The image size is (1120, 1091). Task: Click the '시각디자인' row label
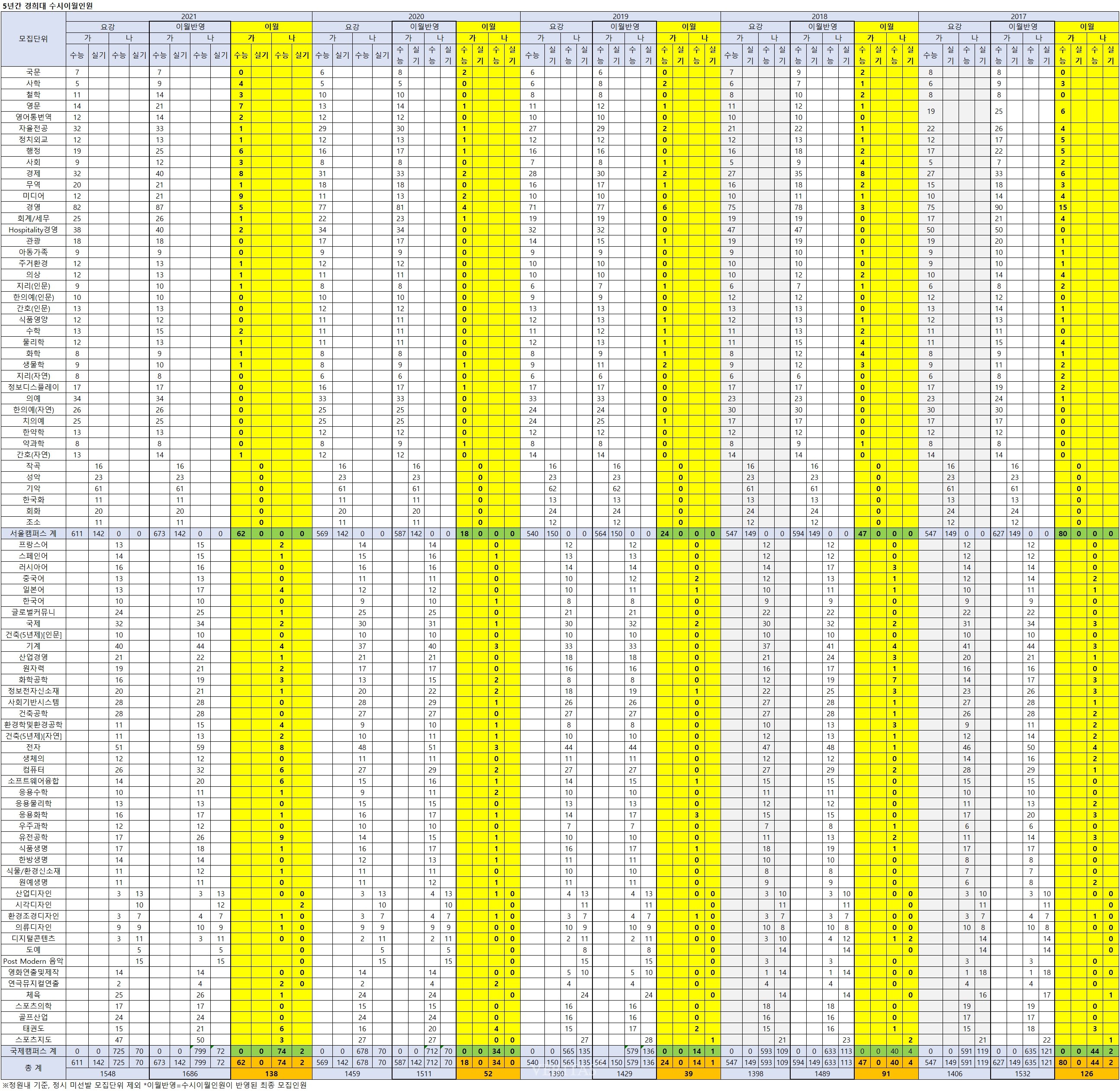coord(33,905)
